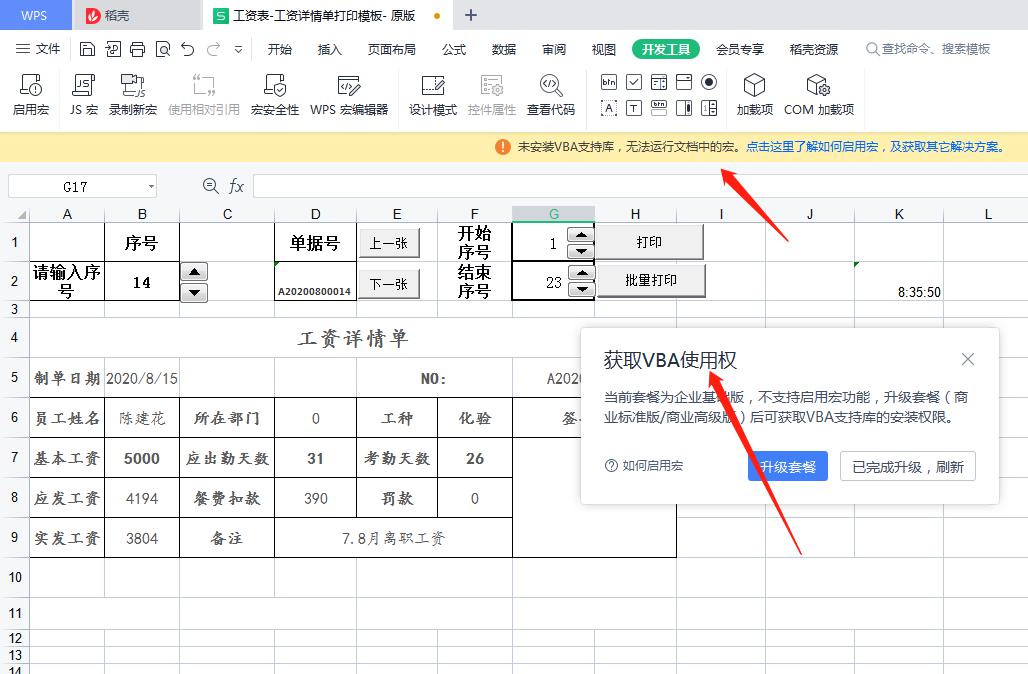Click into the formula bar input
This screenshot has height=674, width=1028.
[x=640, y=187]
